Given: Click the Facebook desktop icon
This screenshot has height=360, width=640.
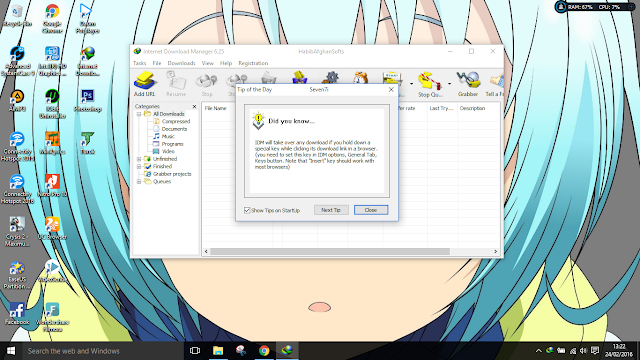Looking at the screenshot, I should [x=17, y=313].
